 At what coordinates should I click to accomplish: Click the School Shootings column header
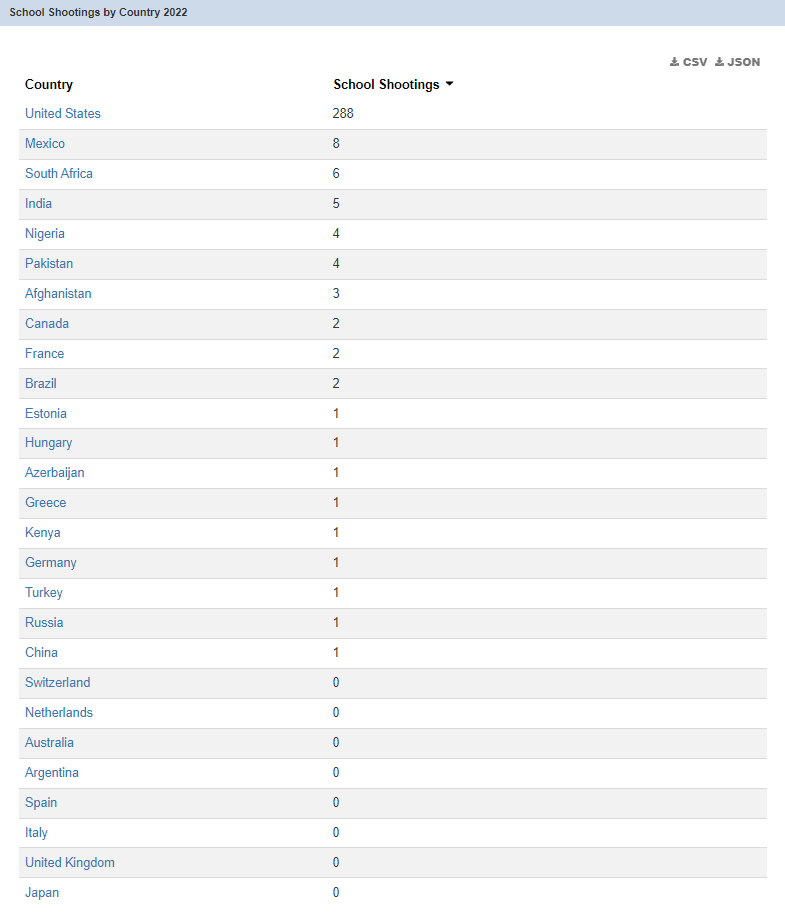[x=386, y=85]
